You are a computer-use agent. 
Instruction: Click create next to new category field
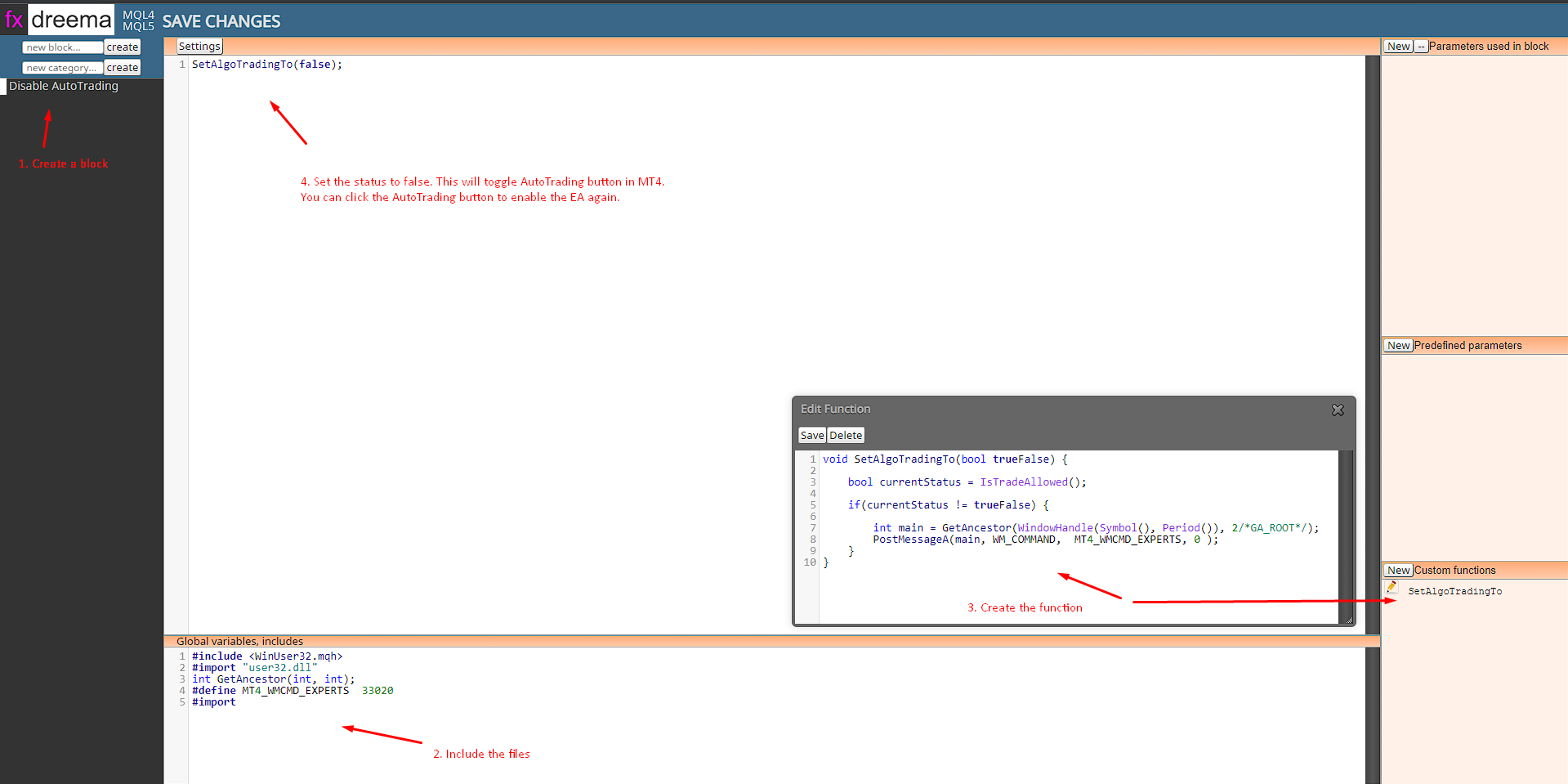(x=123, y=68)
